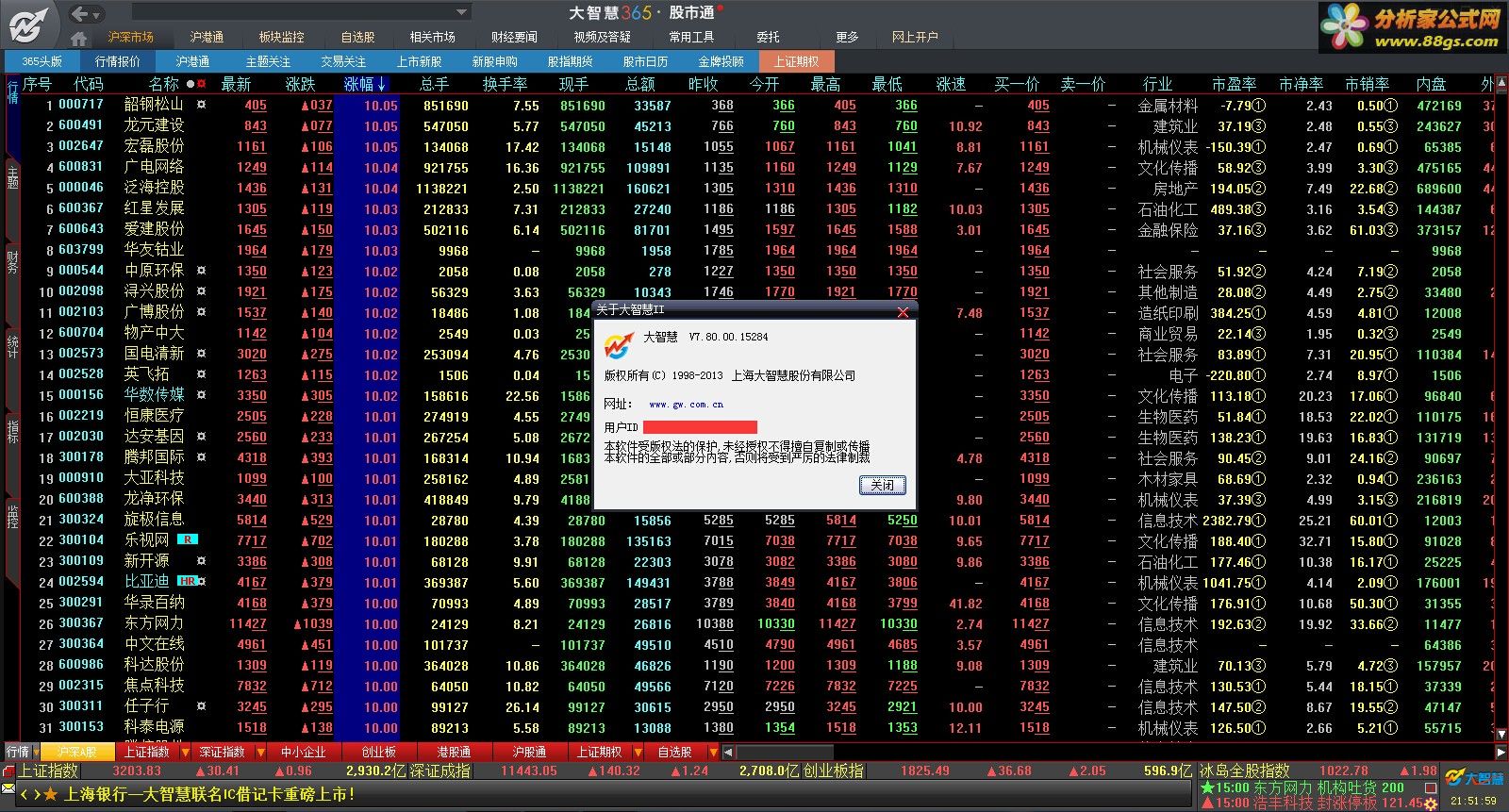Close the 关于大智慧II dialog with the red X
The image size is (1509, 812).
pyautogui.click(x=903, y=312)
